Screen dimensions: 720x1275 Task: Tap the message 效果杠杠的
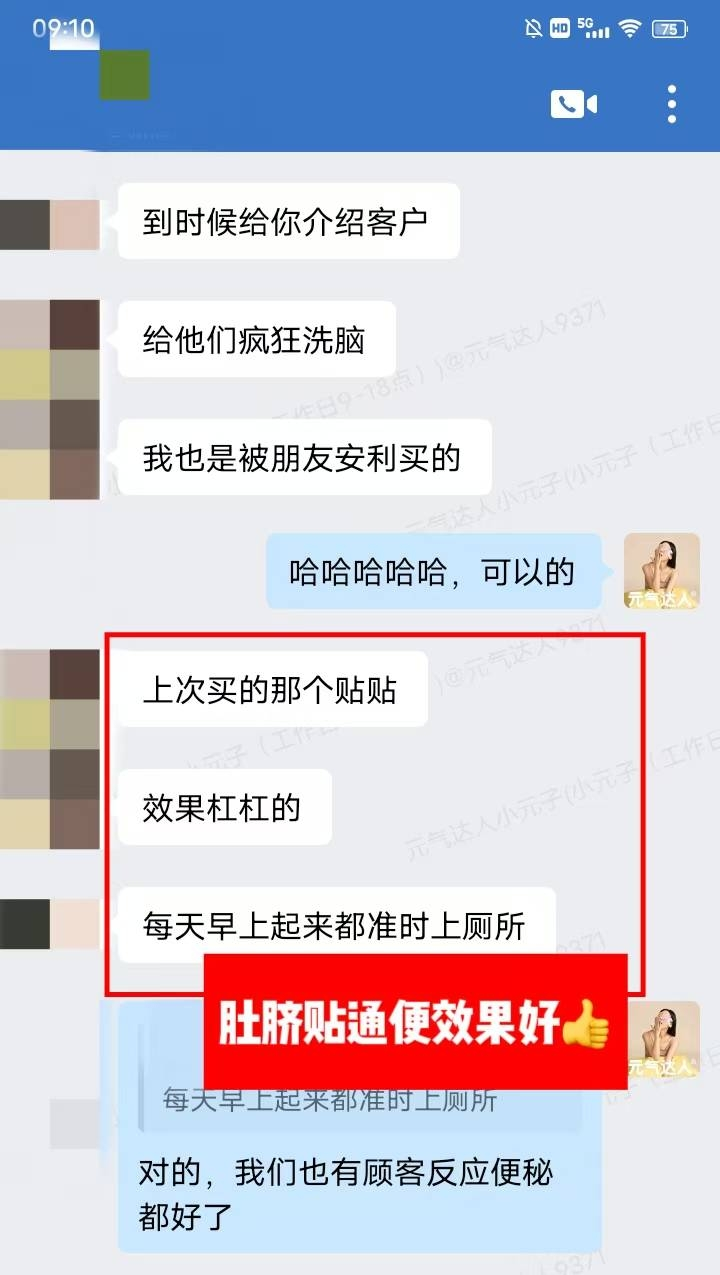click(x=225, y=808)
